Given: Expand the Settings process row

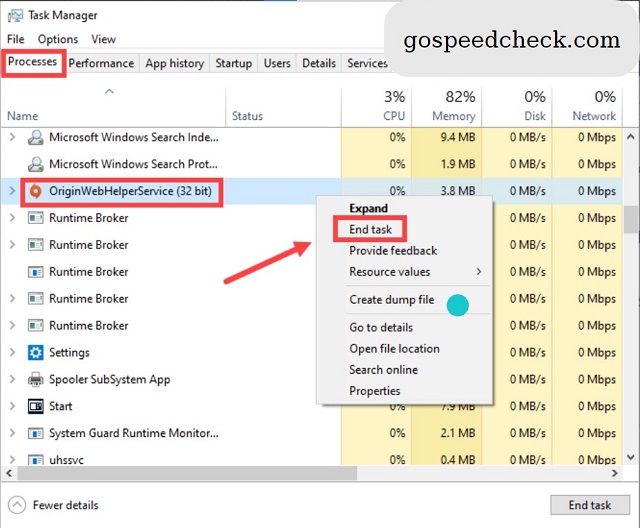Looking at the screenshot, I should tap(12, 352).
